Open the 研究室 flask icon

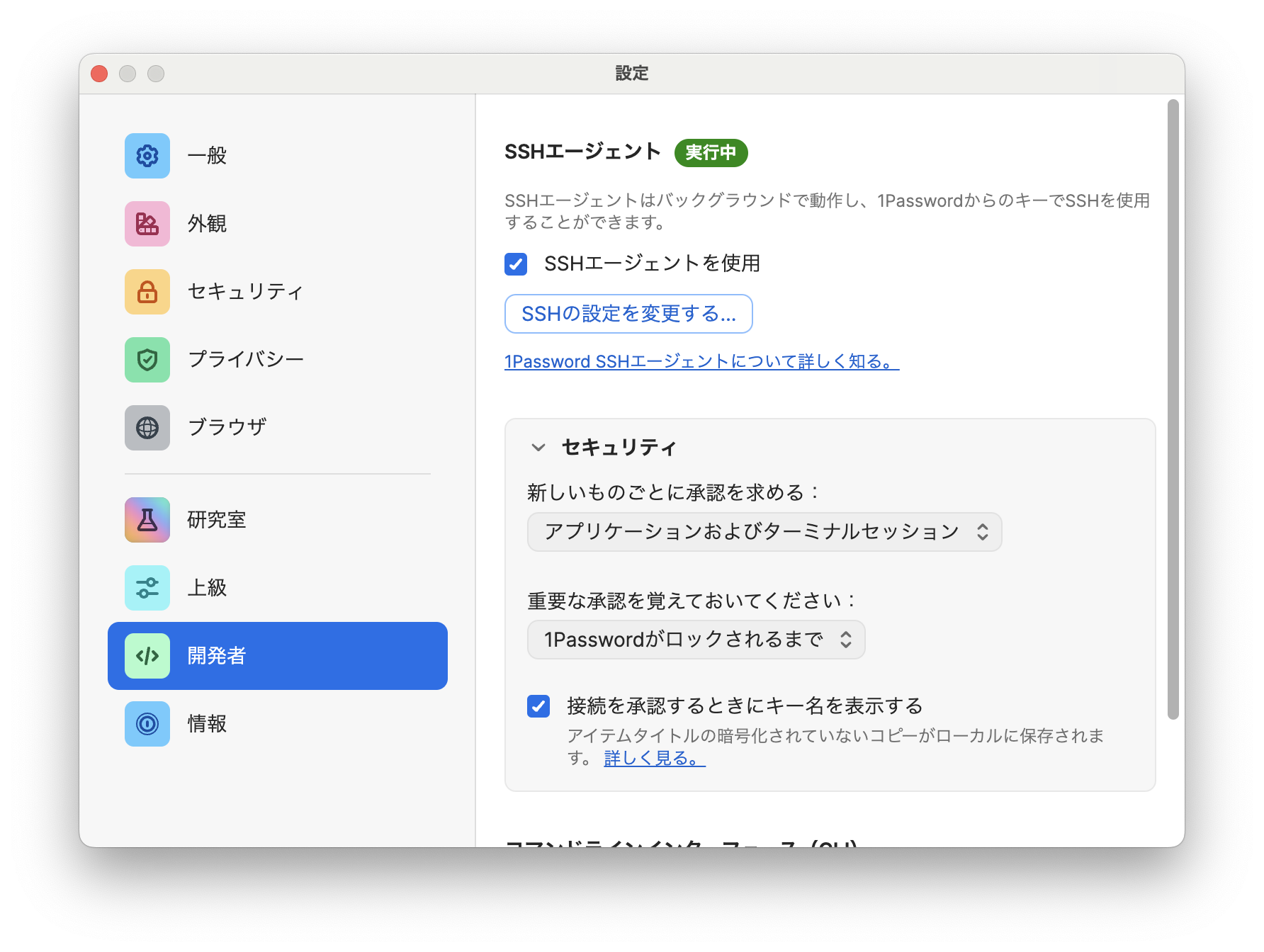[147, 520]
